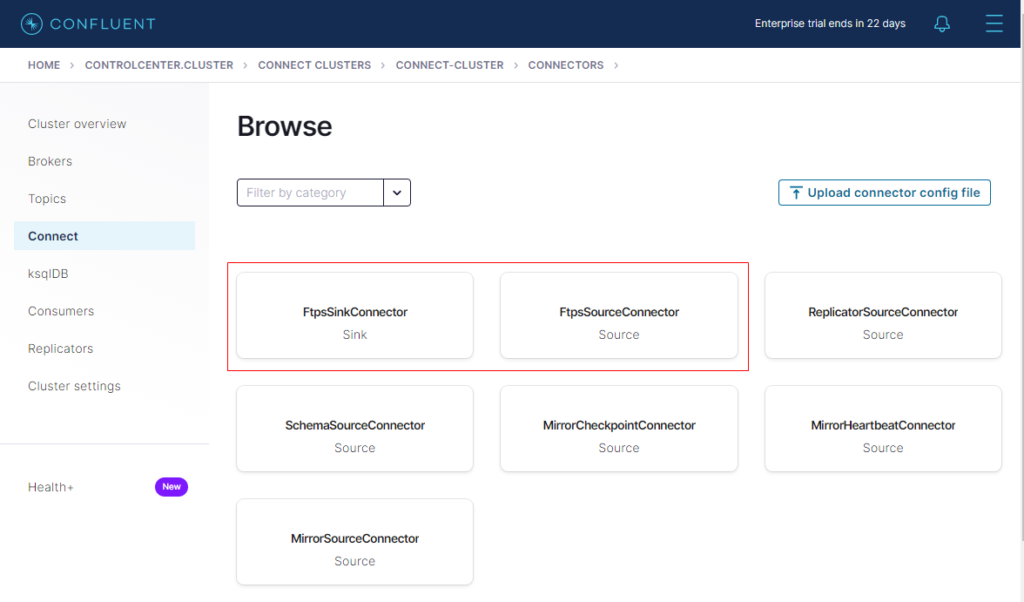Select the FtpsSinkConnector card
The height and width of the screenshot is (602, 1024).
tap(354, 316)
